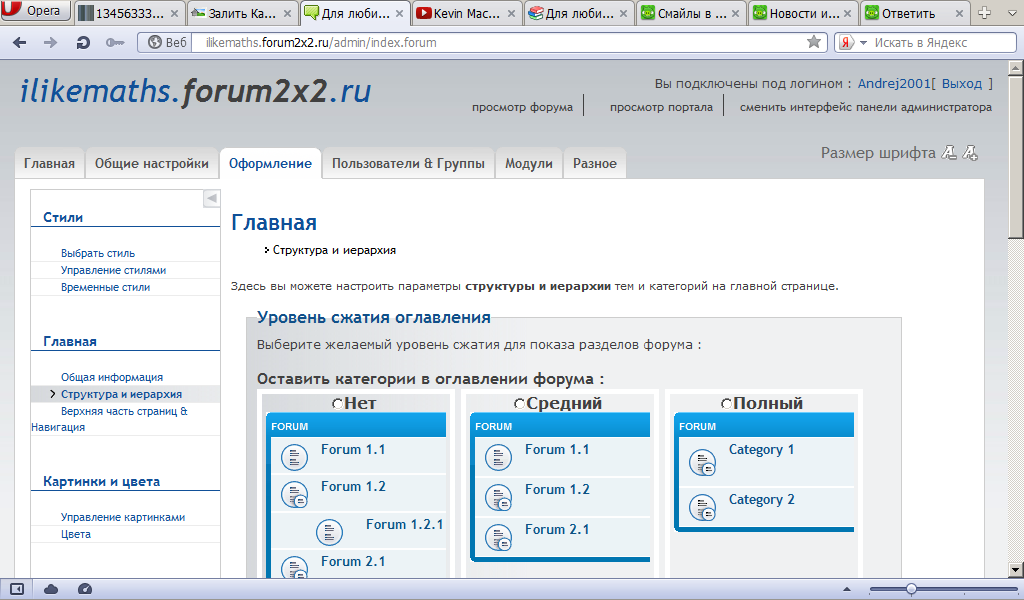Open the password key icon
Viewport: 1024px width, 600px height.
115,42
